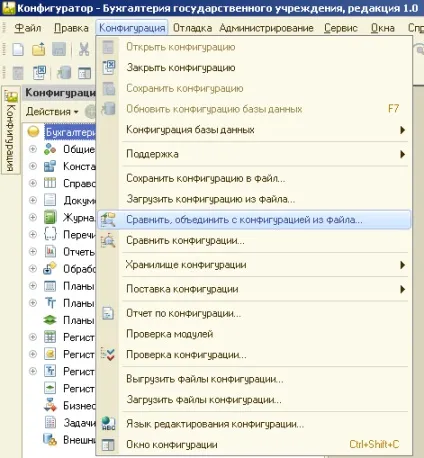
Task: Expand the Справочники tree node
Action: pos(33,183)
